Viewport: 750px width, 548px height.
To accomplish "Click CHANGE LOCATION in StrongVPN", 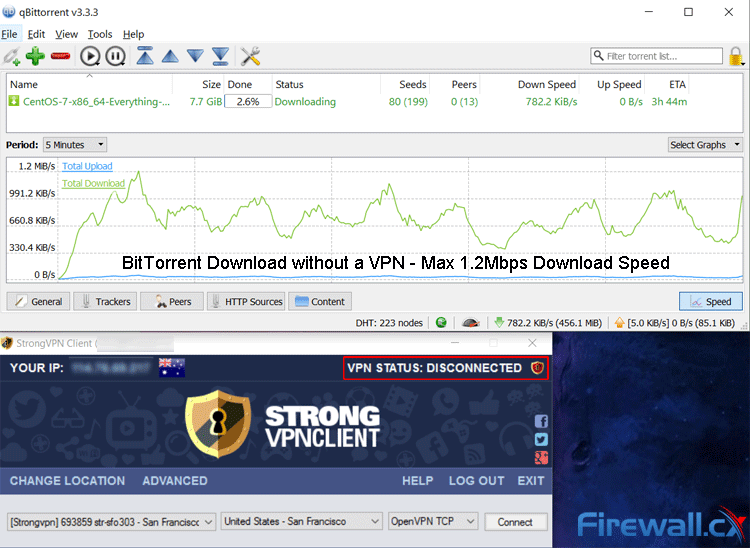I will (67, 481).
